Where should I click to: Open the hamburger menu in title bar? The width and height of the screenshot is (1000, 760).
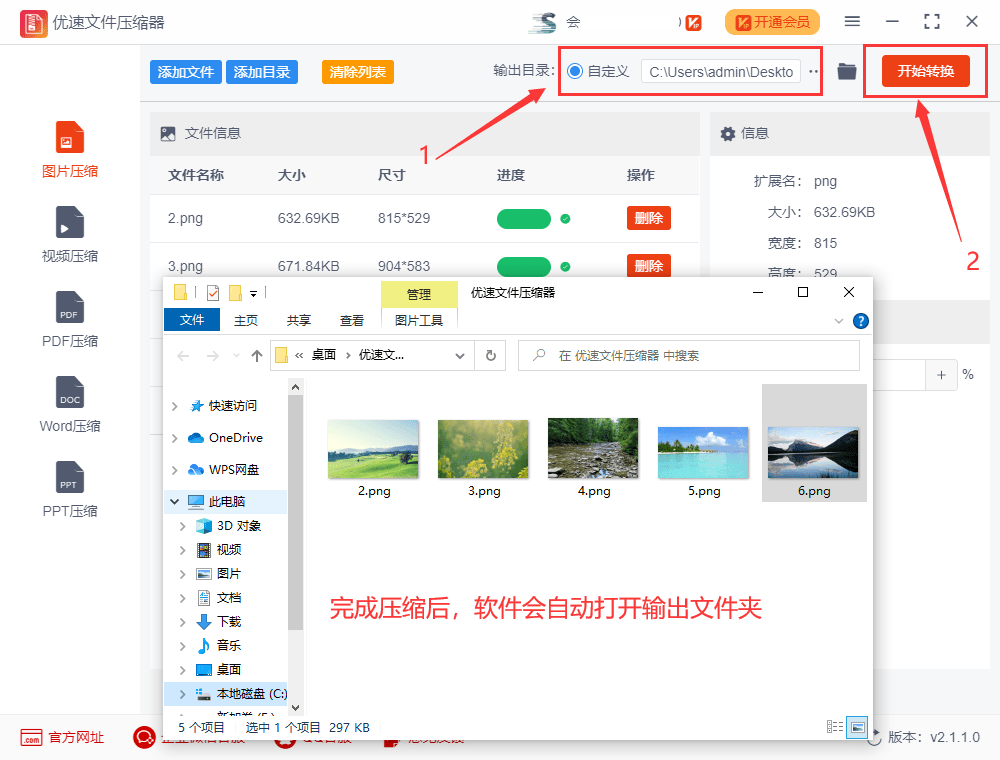(852, 21)
